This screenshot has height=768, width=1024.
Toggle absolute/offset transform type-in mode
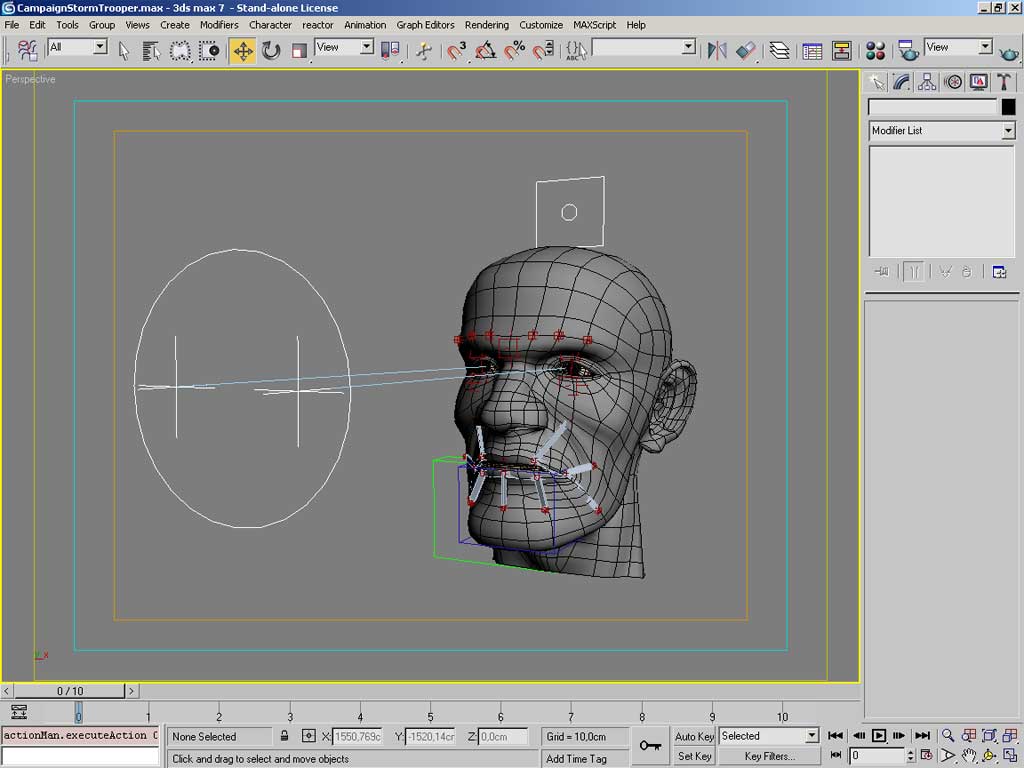point(308,736)
